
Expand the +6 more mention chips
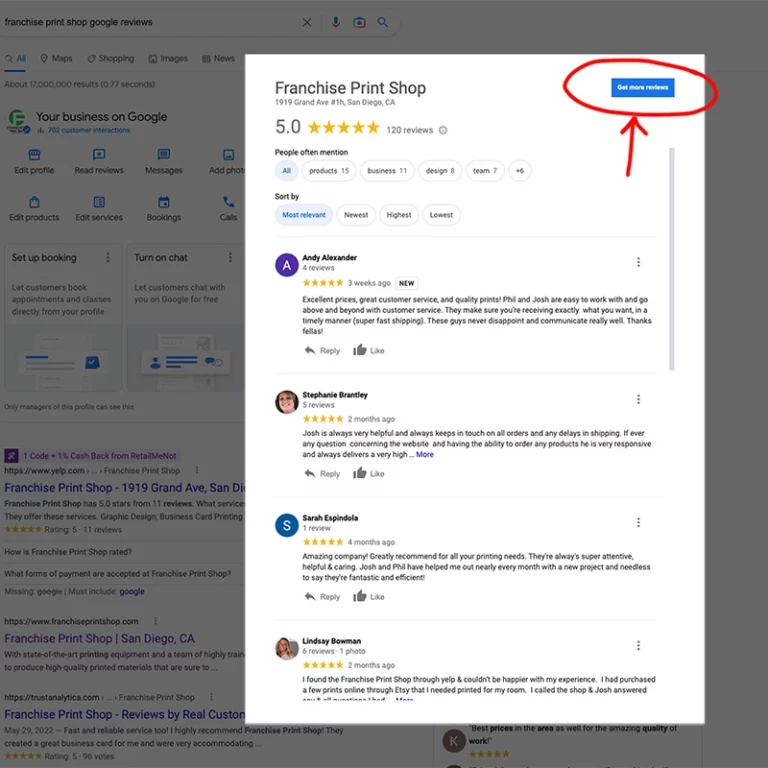pos(520,171)
